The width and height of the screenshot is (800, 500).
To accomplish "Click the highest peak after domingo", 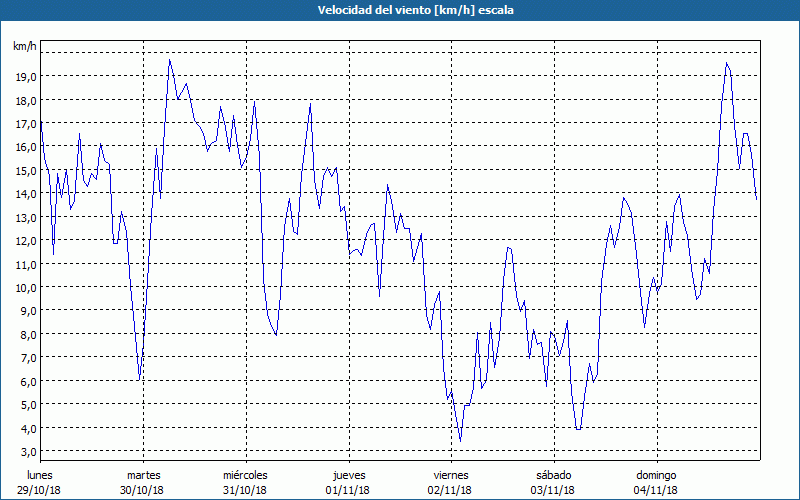I will pyautogui.click(x=727, y=63).
